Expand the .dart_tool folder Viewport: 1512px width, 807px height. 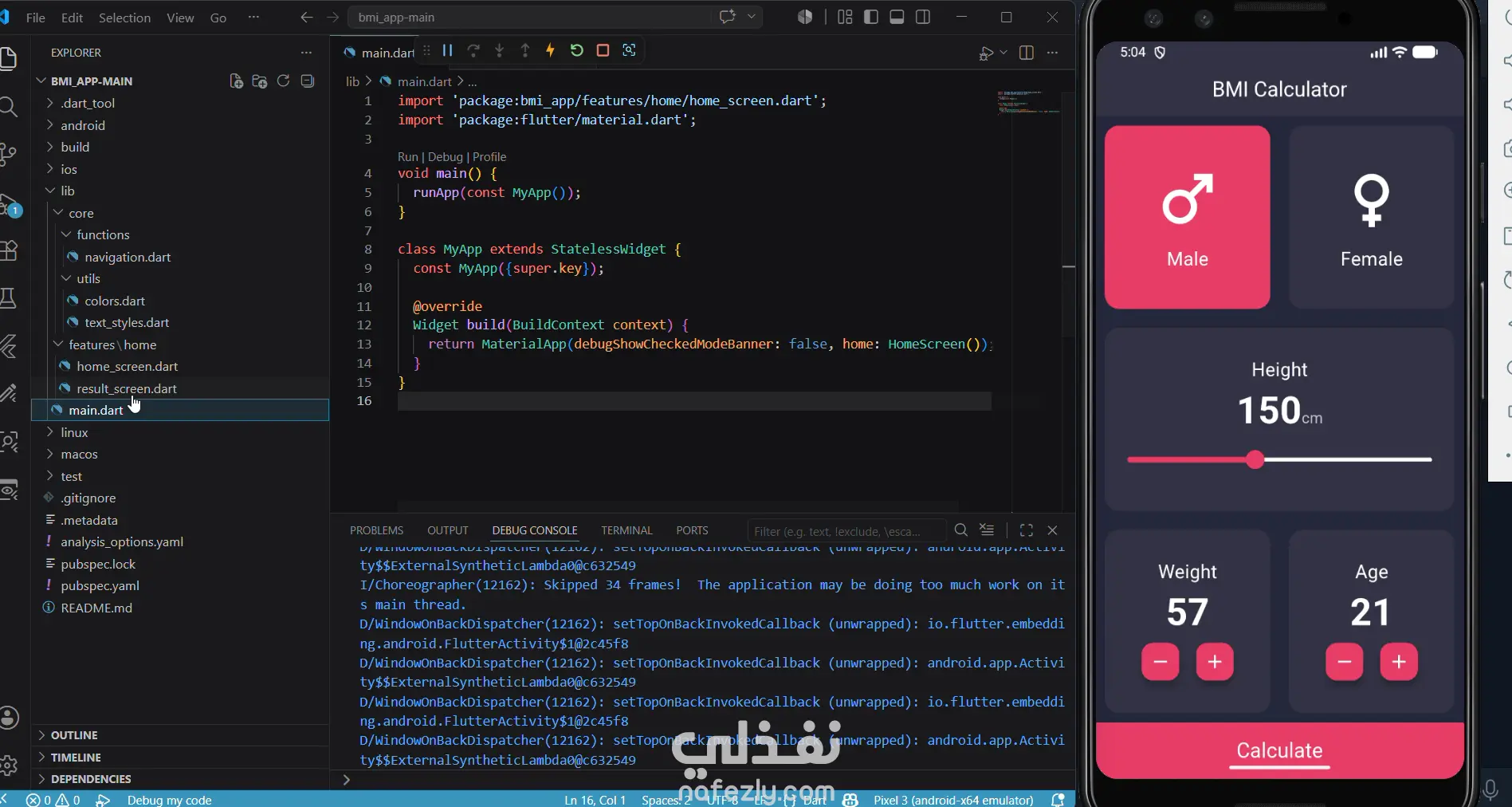pyautogui.click(x=88, y=103)
